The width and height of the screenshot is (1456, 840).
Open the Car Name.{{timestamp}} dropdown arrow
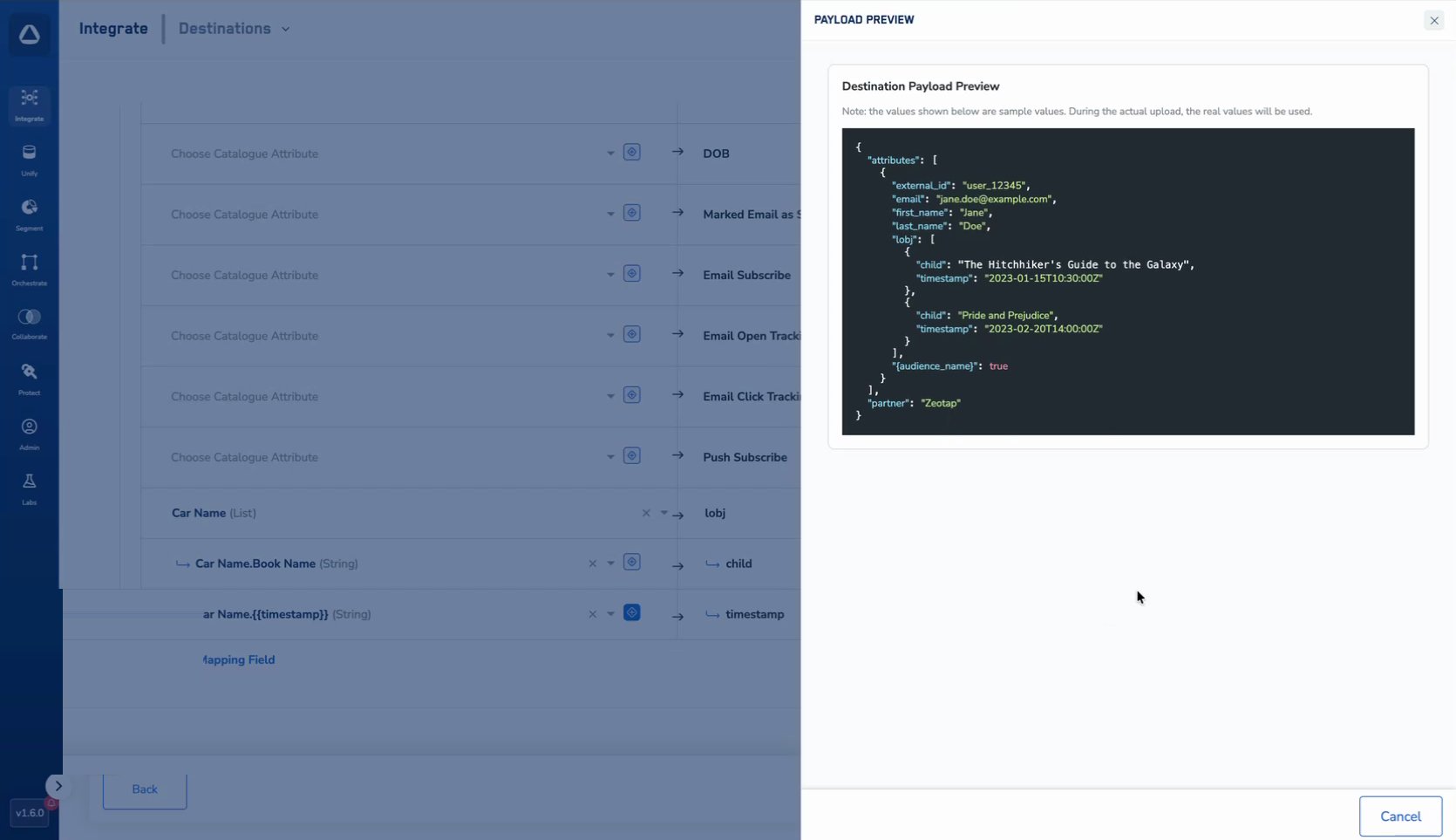coord(610,614)
